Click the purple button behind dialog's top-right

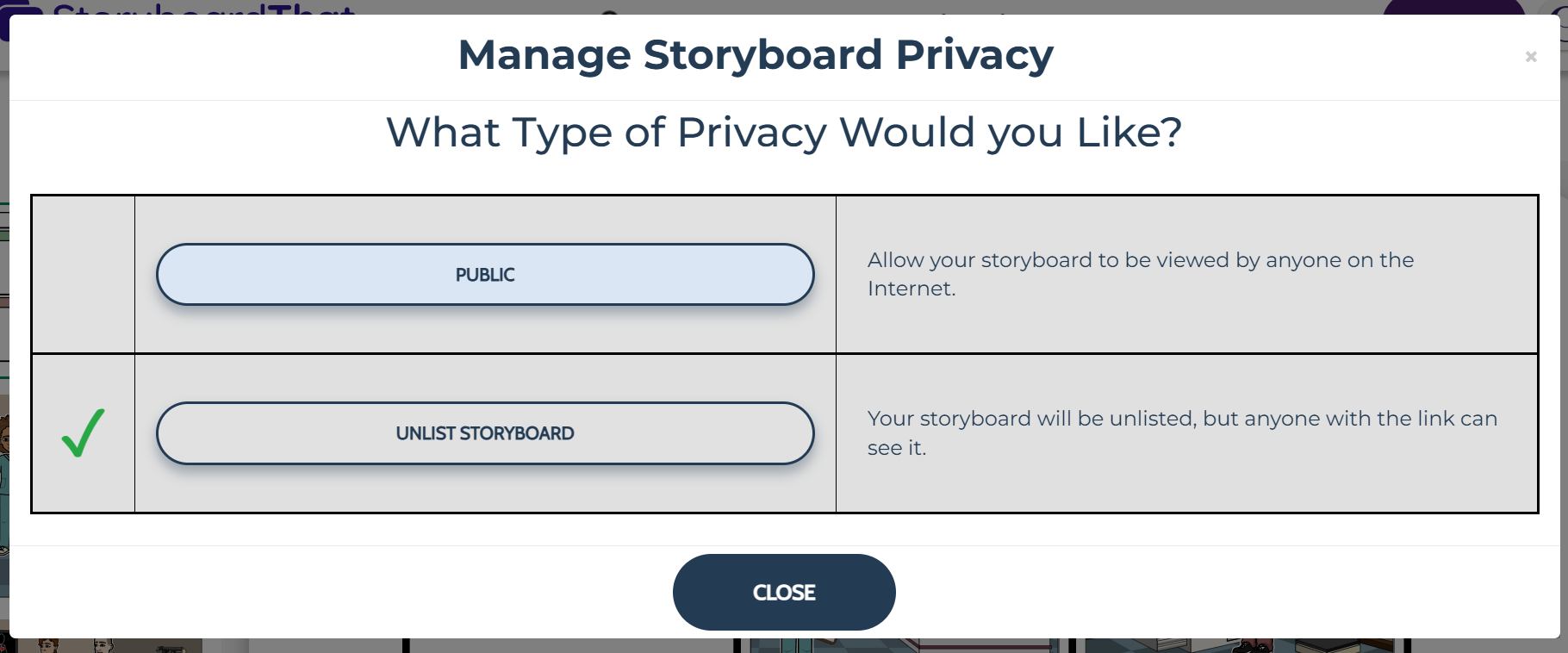[1453, 7]
